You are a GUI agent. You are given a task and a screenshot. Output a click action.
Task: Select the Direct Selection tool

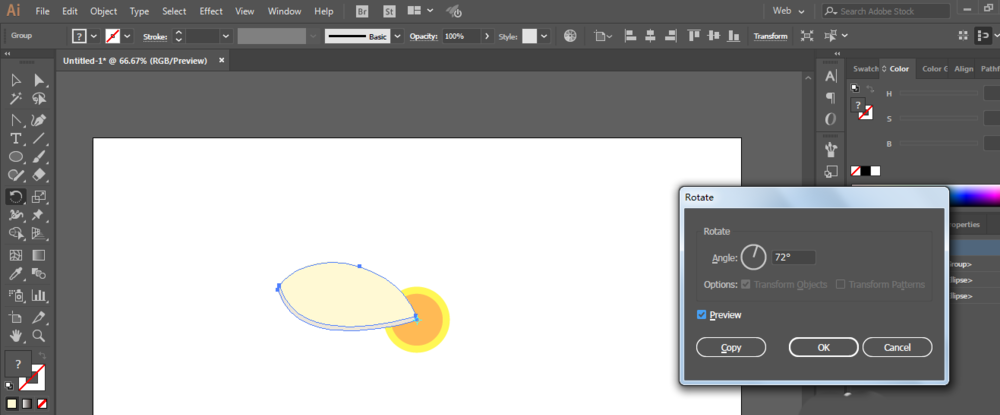click(x=39, y=80)
